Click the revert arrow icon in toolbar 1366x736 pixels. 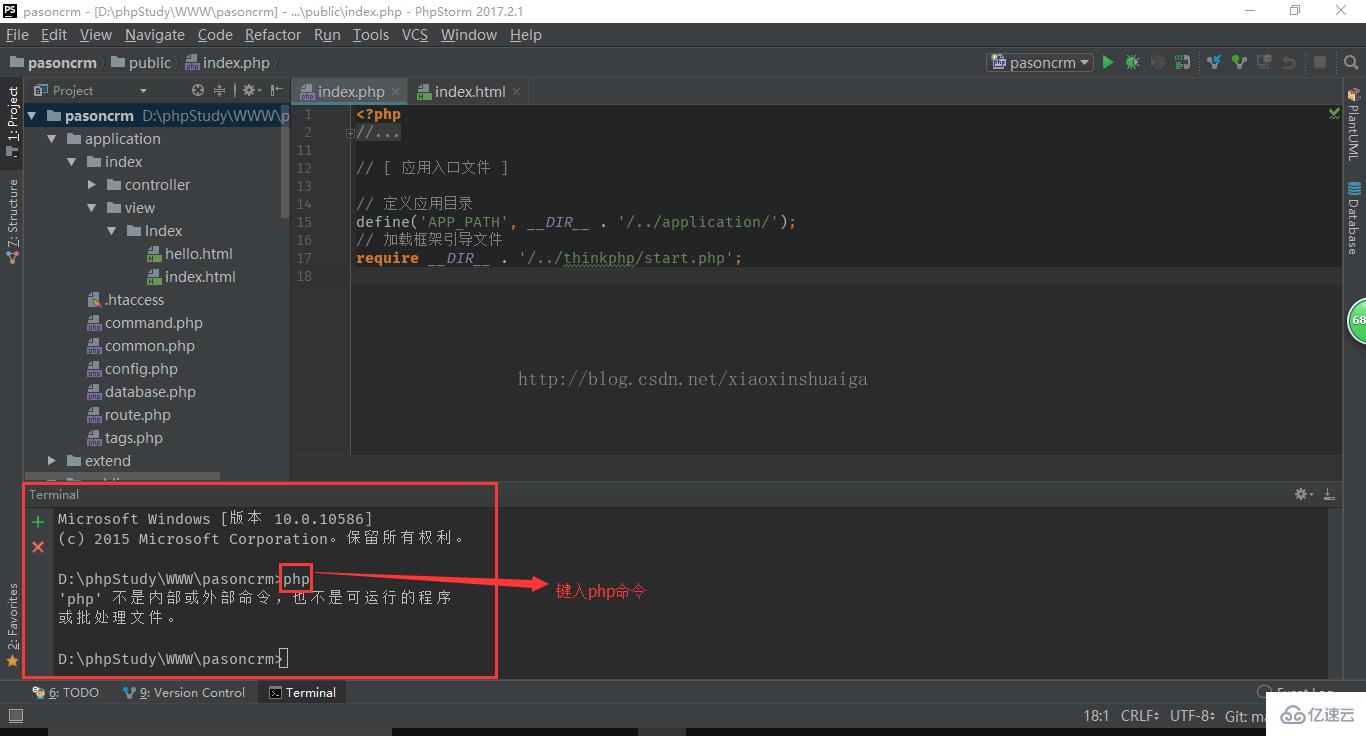click(x=1288, y=62)
